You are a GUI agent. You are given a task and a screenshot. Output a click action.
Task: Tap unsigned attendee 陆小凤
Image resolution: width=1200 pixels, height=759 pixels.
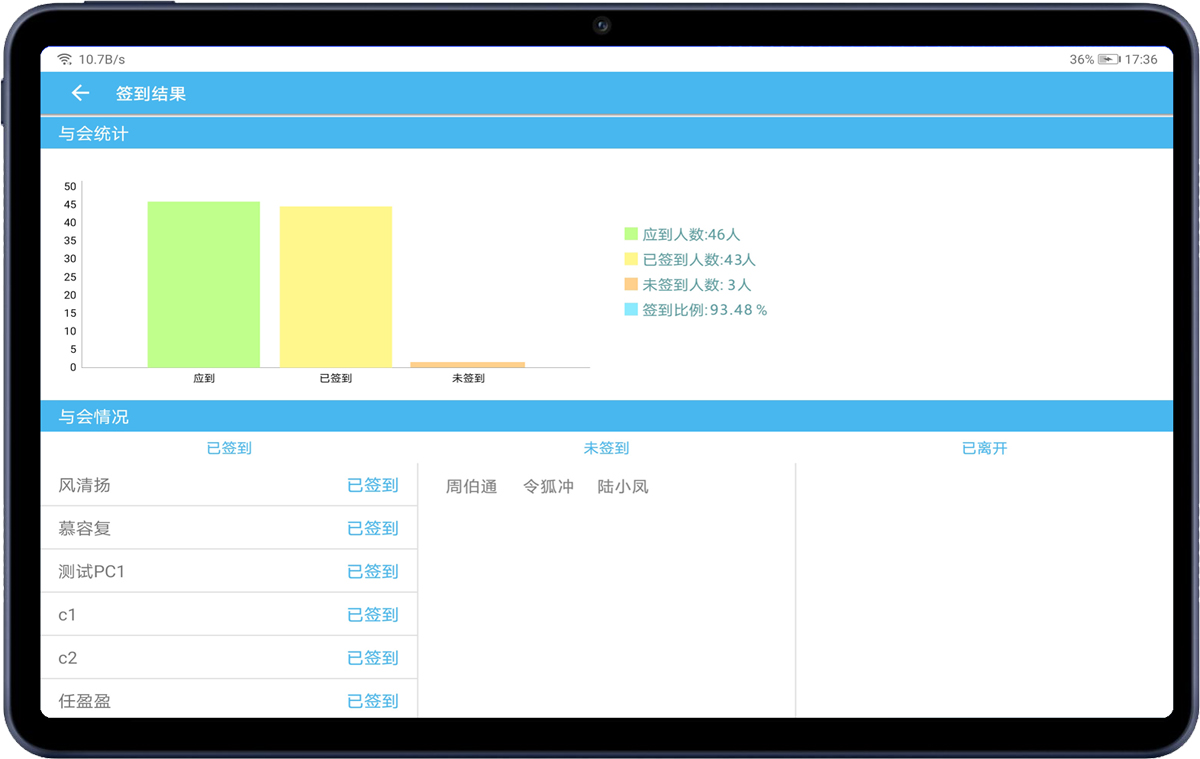(x=623, y=487)
